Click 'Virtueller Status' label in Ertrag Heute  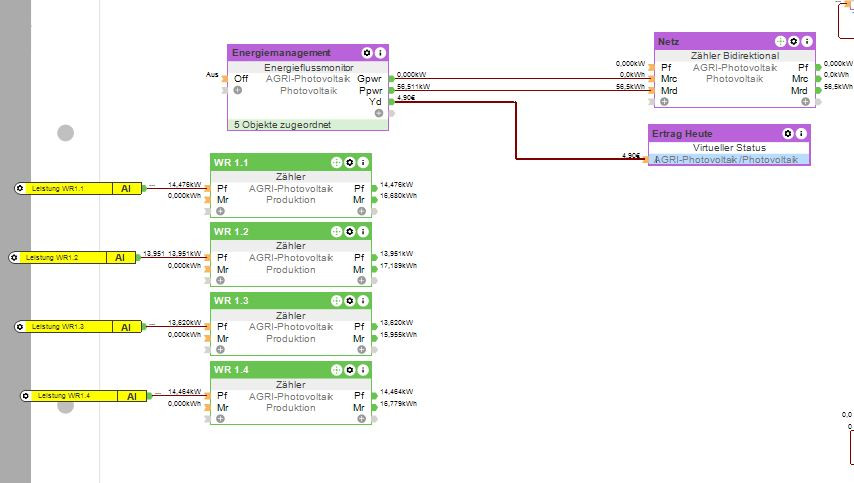tap(729, 148)
